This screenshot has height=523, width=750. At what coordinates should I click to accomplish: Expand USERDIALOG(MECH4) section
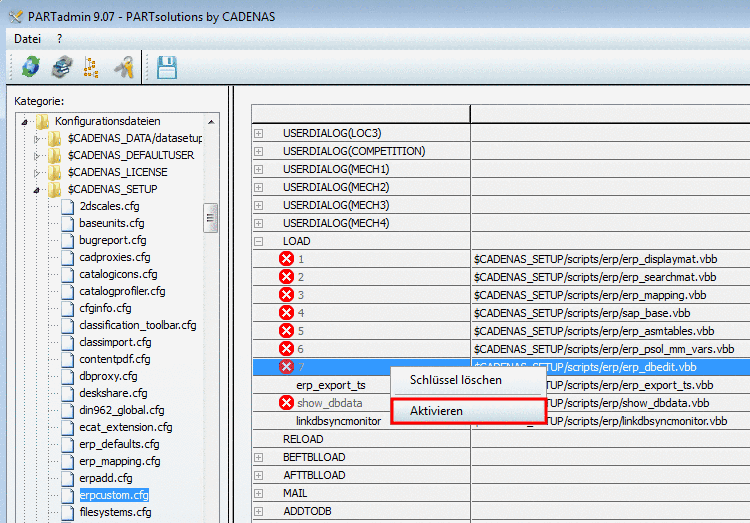(x=259, y=223)
